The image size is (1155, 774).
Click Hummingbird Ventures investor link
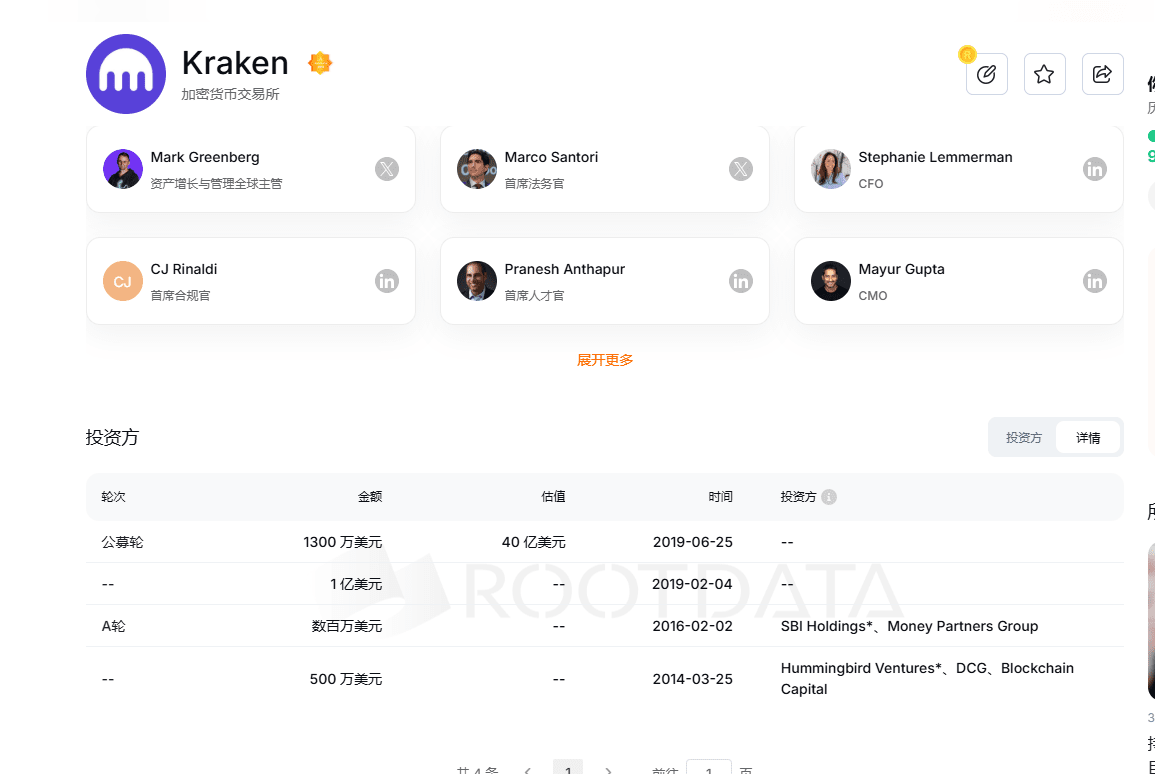[861, 669]
